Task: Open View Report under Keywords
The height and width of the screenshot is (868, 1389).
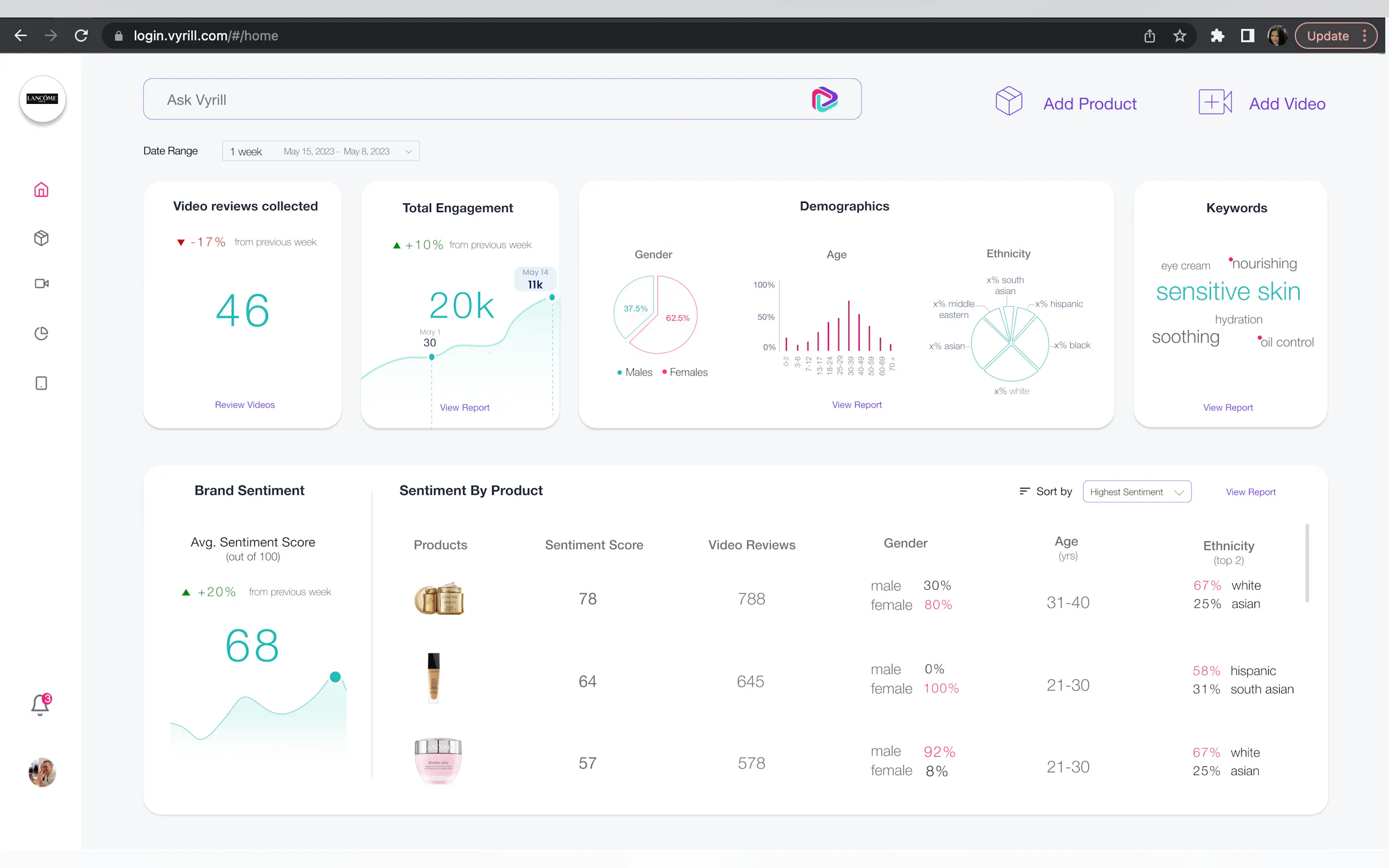Action: 1228,408
